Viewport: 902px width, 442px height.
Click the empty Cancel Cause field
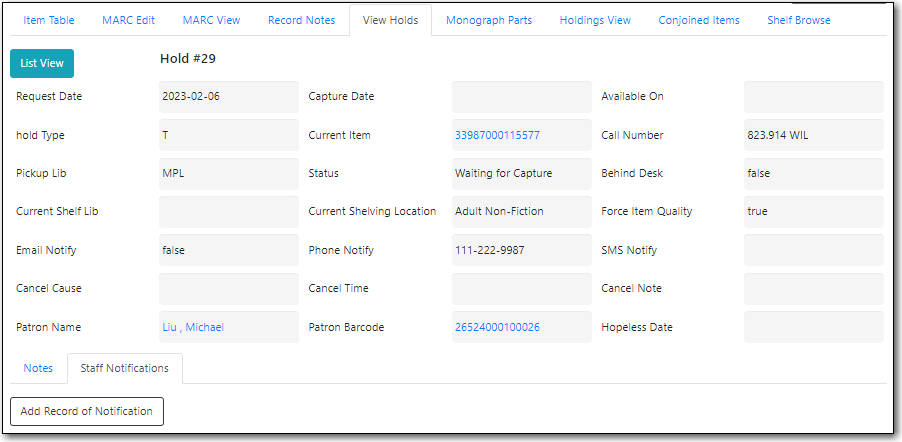pos(229,289)
